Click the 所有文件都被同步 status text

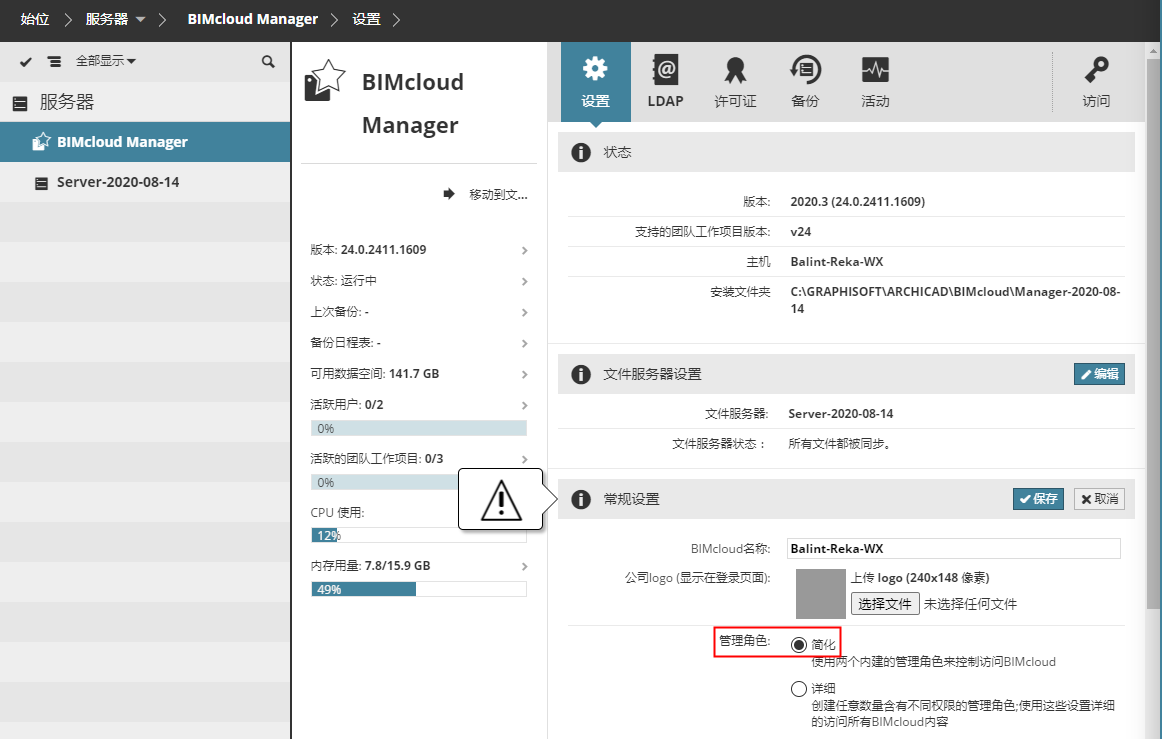[x=840, y=444]
